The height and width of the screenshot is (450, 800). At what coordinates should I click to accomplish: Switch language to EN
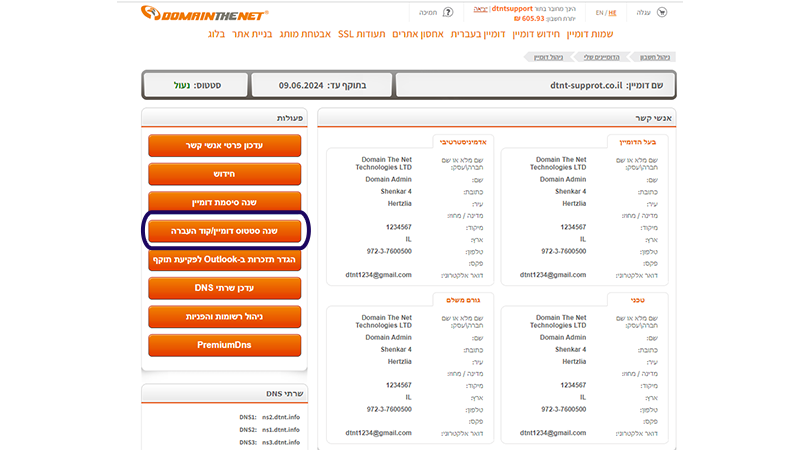(599, 13)
